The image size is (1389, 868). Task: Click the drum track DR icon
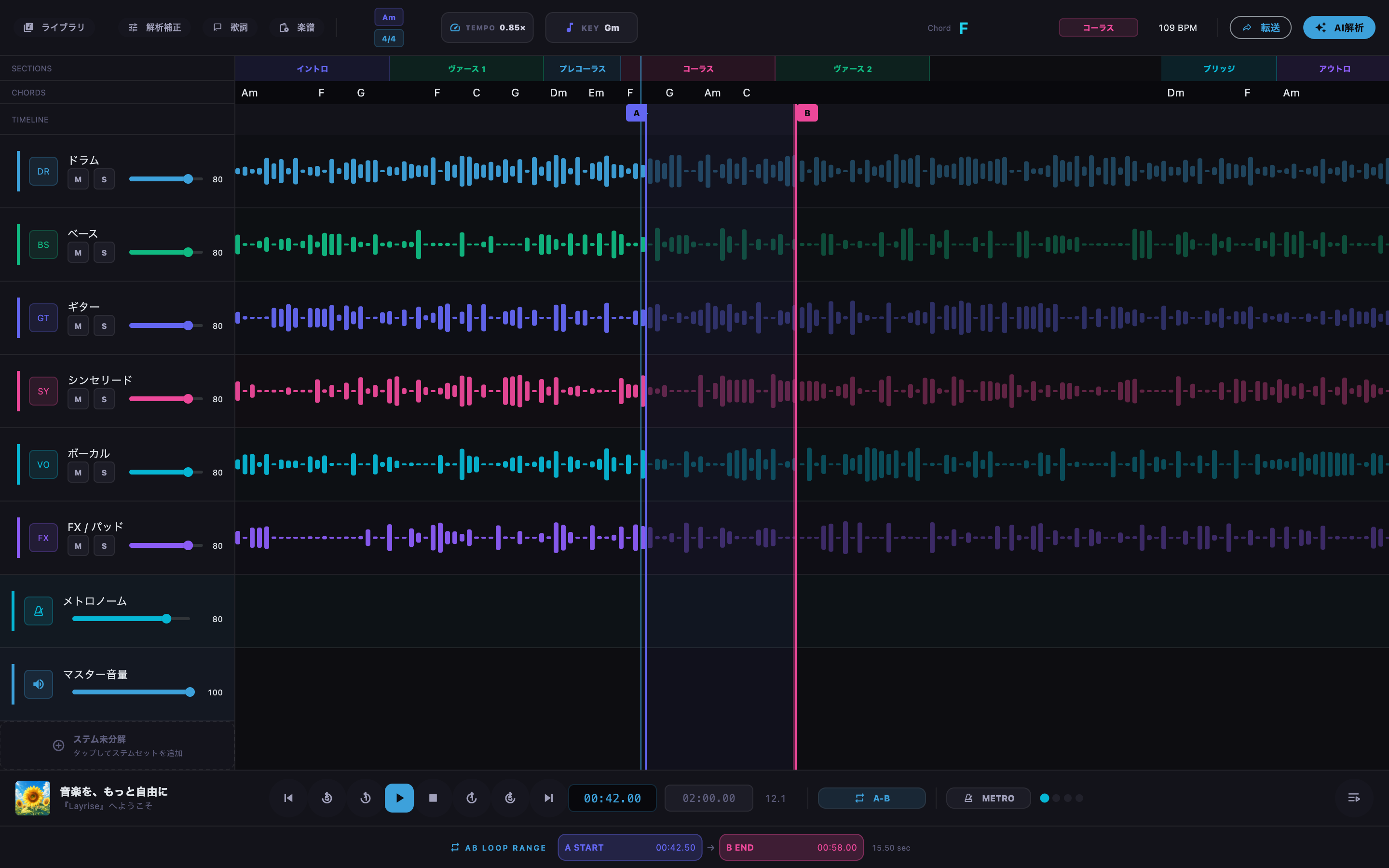(x=43, y=171)
